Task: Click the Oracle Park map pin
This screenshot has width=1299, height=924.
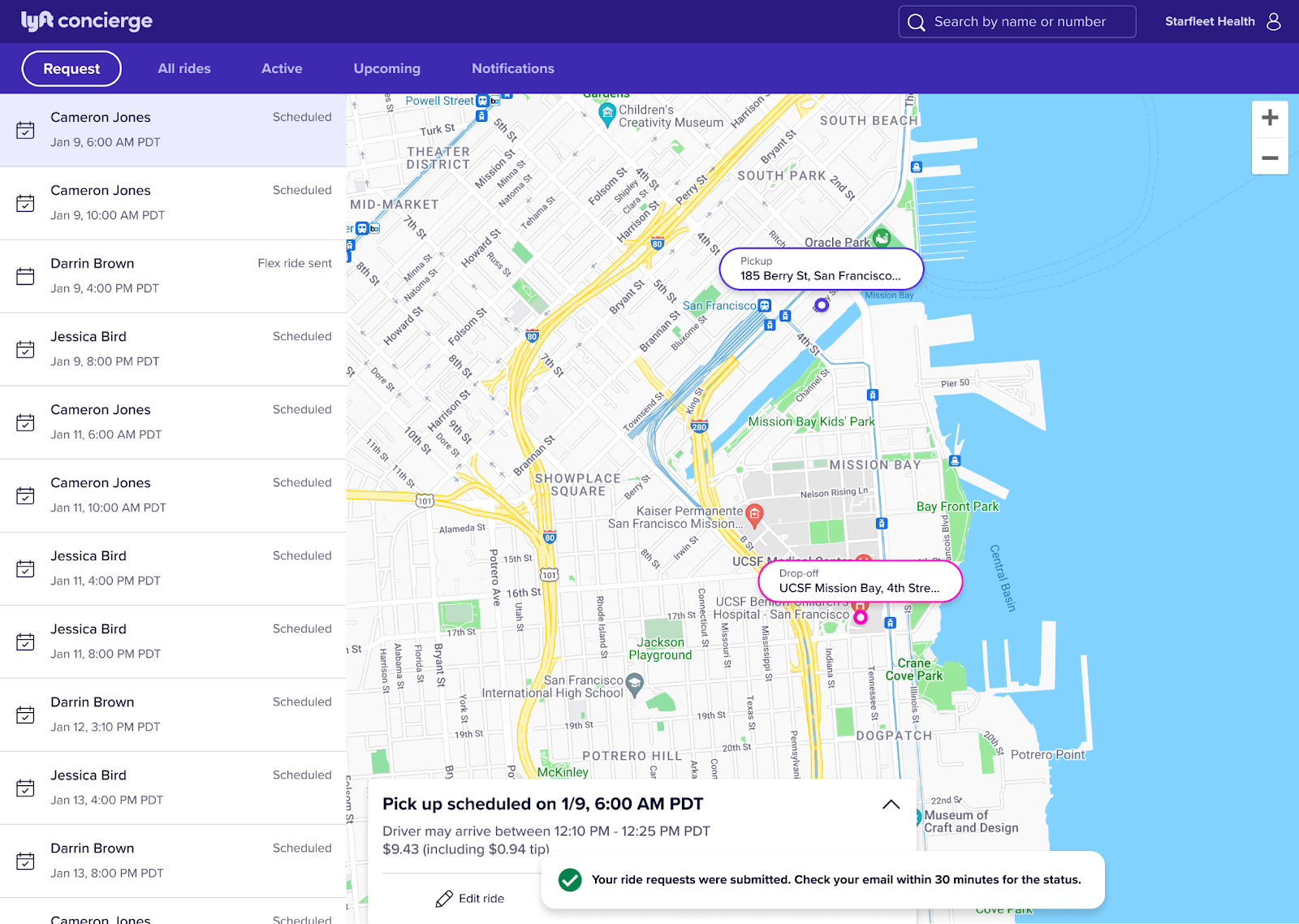Action: click(x=883, y=238)
